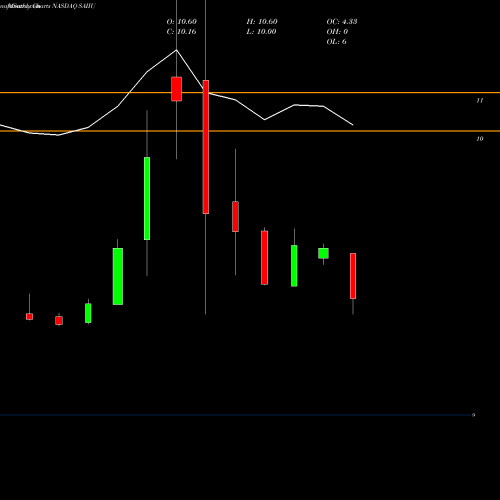Select the small green candle near the right end

323,253
